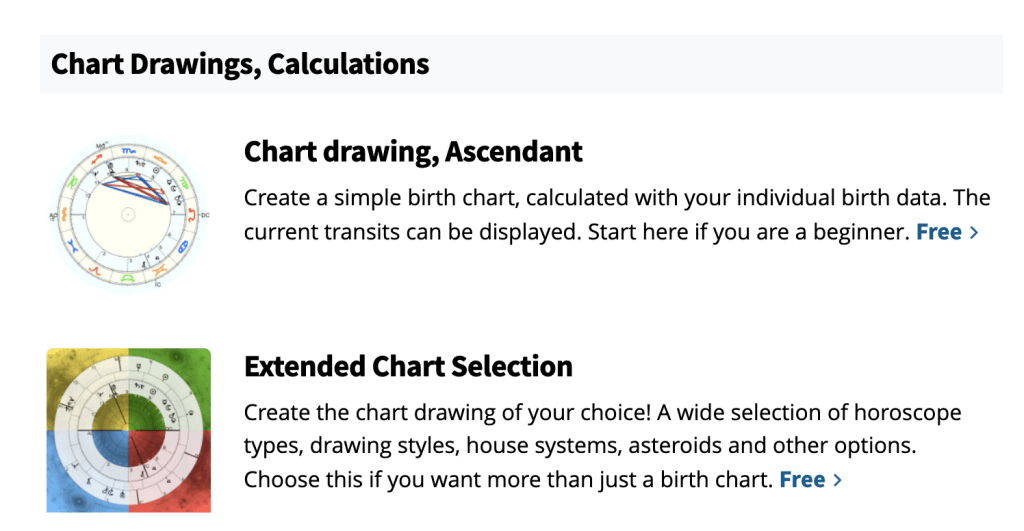This screenshot has width=1024, height=531.
Task: Click the red Leo glyph near DC
Action: tap(191, 215)
